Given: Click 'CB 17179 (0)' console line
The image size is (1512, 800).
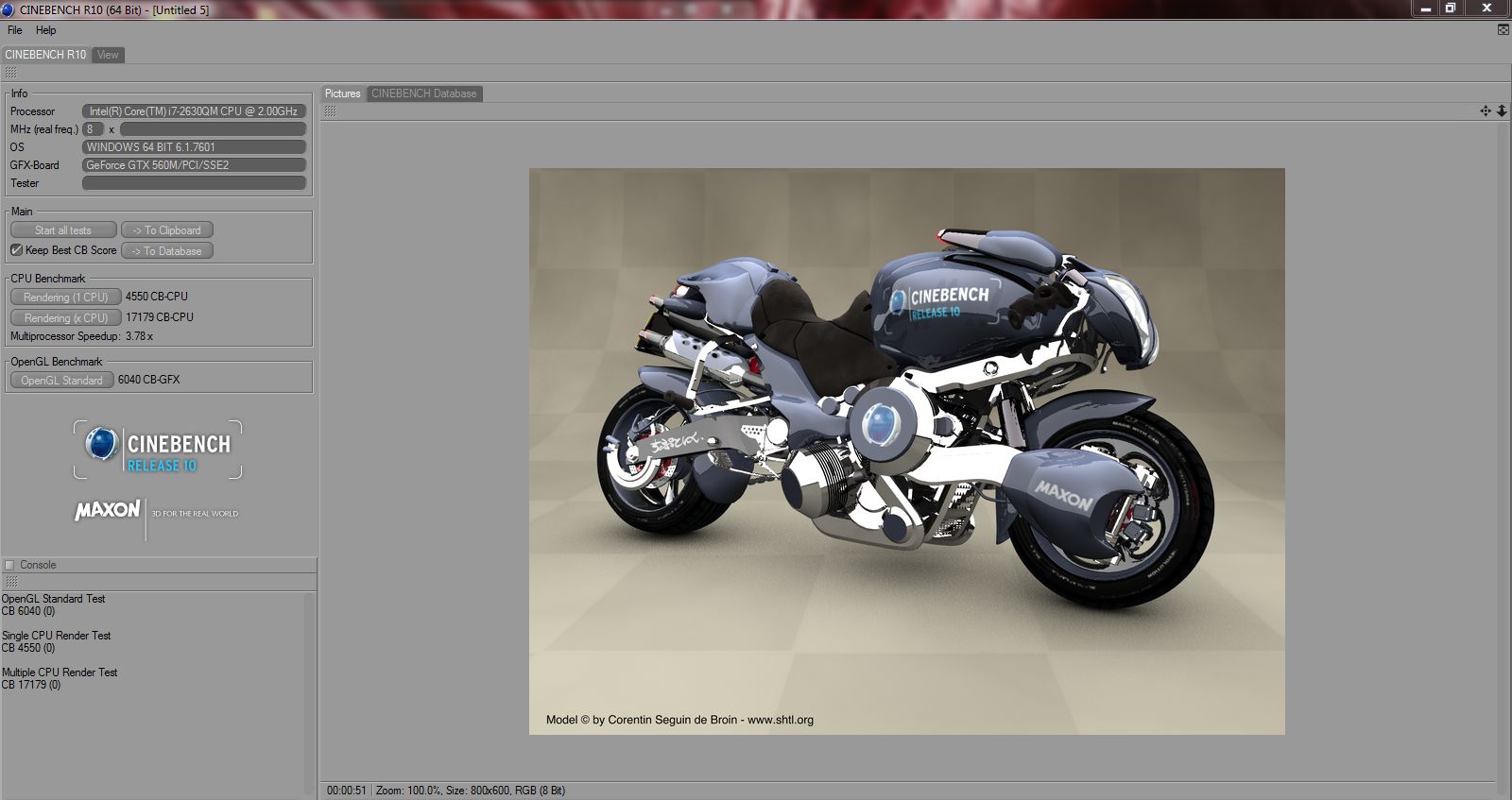Looking at the screenshot, I should point(31,685).
